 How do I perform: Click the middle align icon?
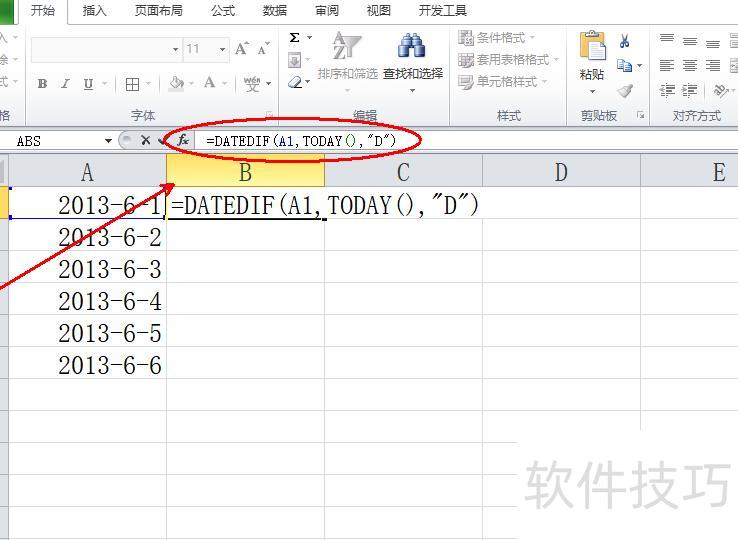pos(690,41)
